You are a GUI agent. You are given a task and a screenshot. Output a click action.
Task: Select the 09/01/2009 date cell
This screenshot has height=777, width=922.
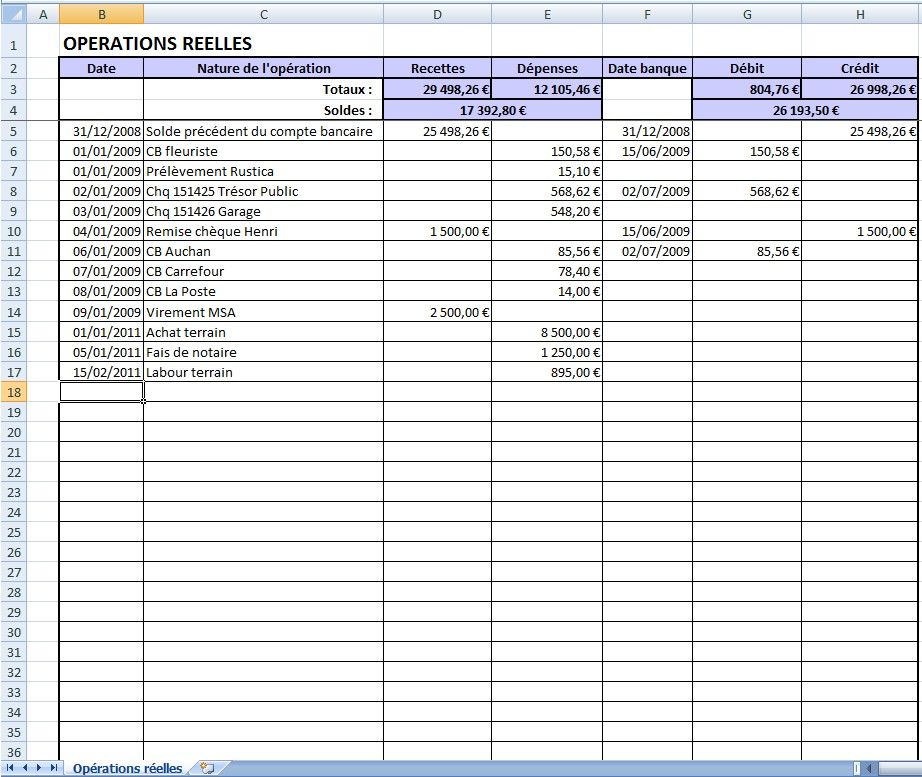(101, 312)
